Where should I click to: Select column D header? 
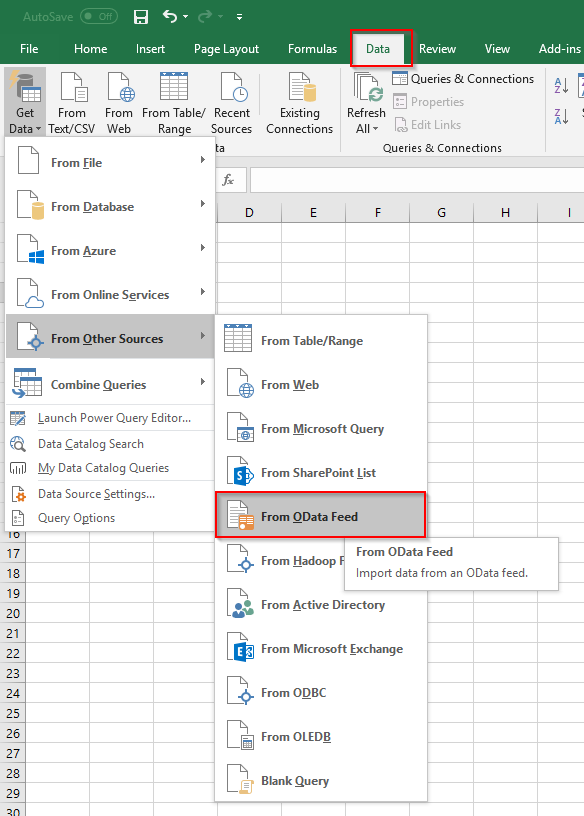click(249, 212)
